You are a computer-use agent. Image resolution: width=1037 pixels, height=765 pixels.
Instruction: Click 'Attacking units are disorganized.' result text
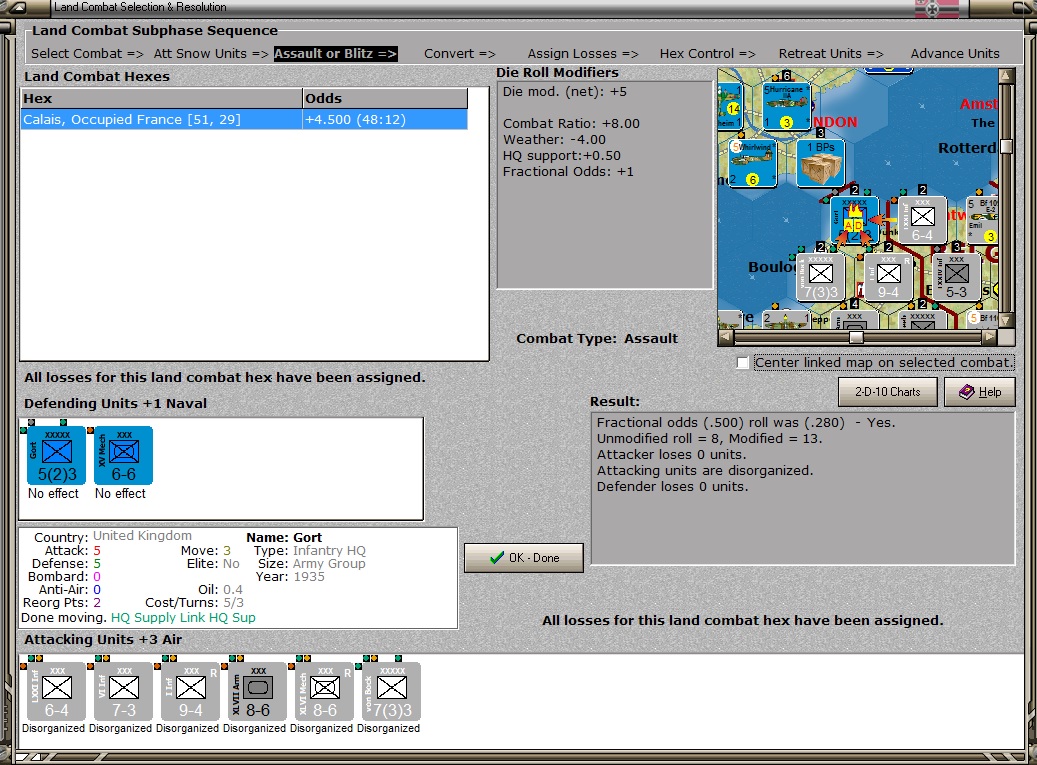click(x=704, y=471)
